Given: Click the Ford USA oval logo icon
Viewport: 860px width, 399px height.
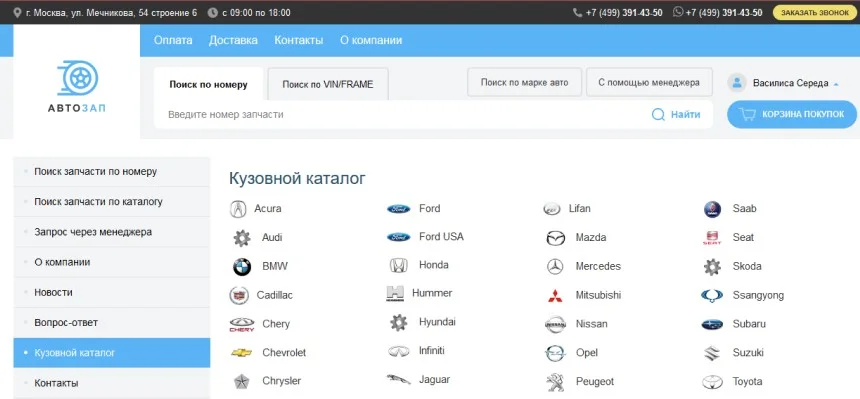Looking at the screenshot, I should (399, 237).
